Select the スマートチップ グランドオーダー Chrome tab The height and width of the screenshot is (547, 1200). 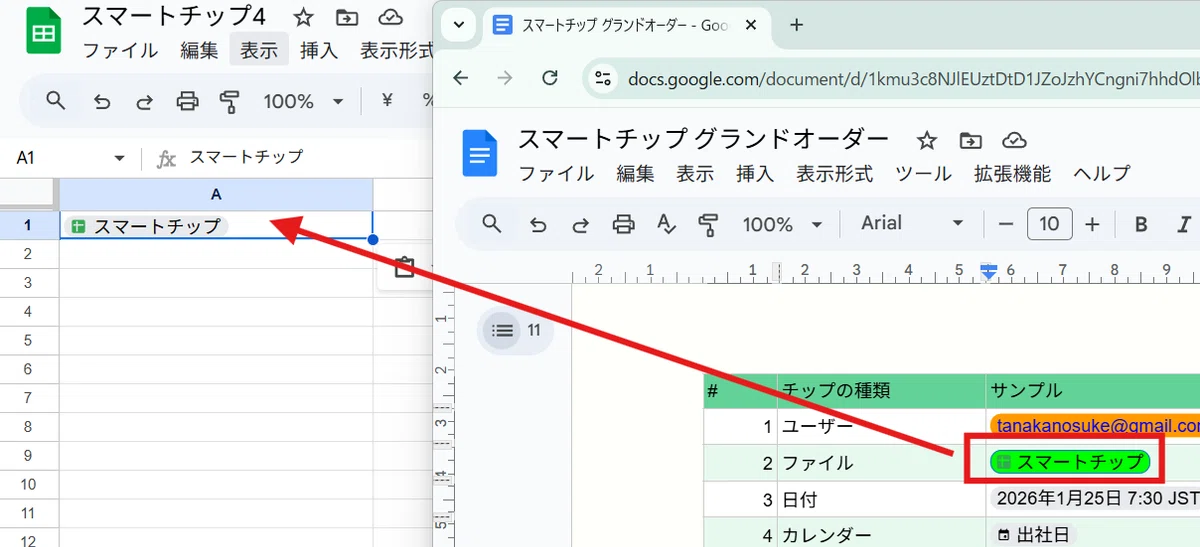point(625,25)
